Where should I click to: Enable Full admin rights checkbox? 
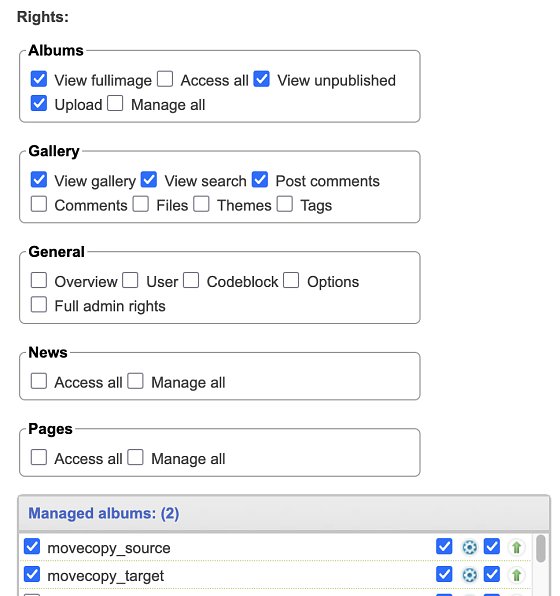(39, 304)
